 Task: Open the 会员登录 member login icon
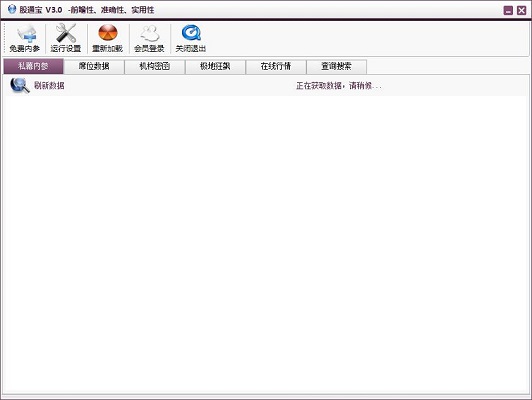tap(149, 33)
